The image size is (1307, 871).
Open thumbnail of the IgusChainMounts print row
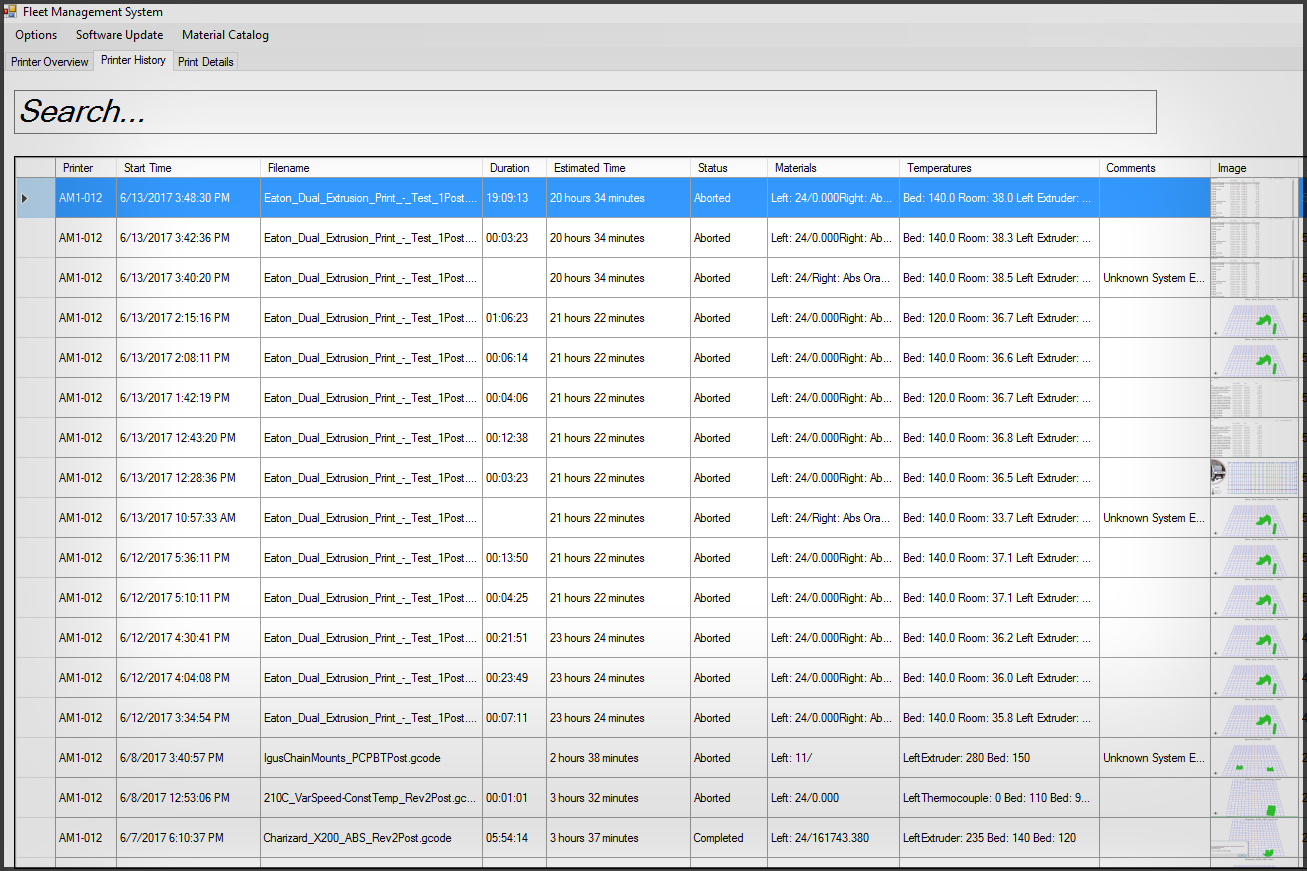1255,758
